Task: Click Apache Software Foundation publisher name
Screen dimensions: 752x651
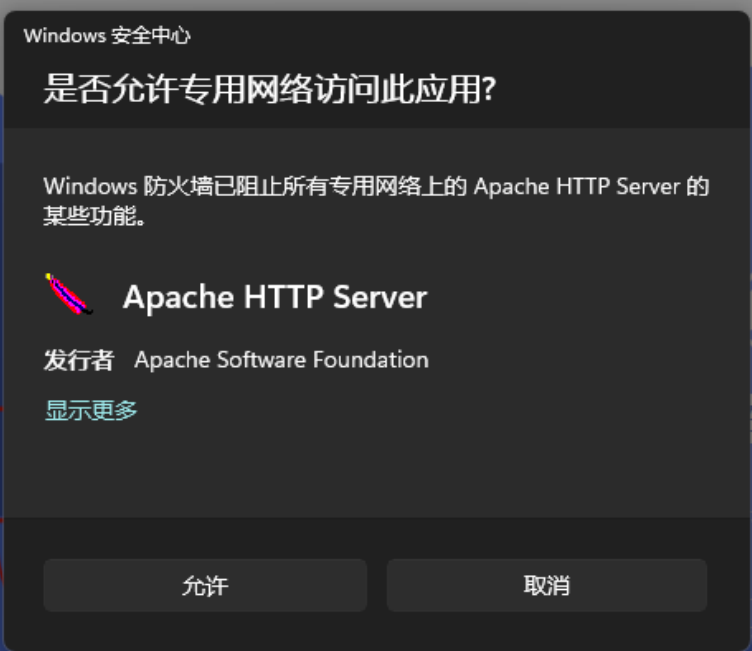Action: click(x=281, y=360)
